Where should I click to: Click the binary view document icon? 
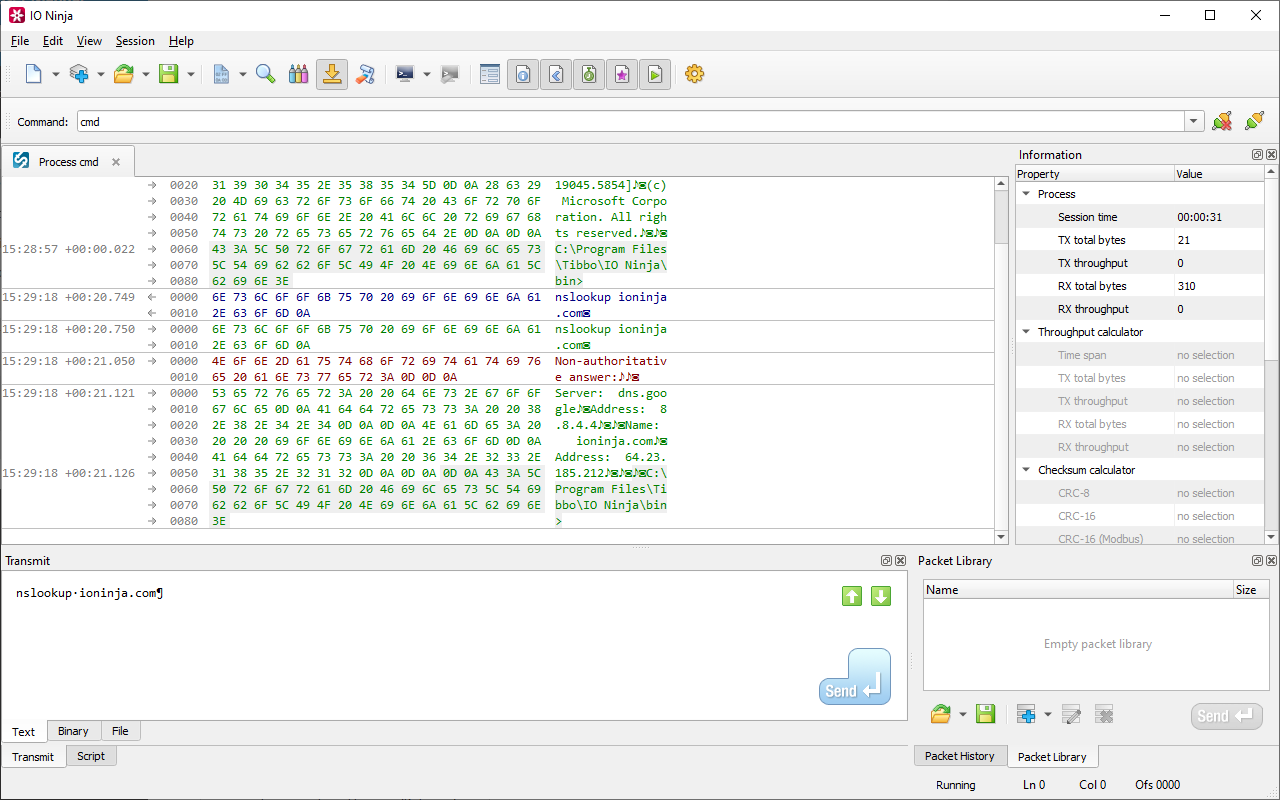pos(222,74)
